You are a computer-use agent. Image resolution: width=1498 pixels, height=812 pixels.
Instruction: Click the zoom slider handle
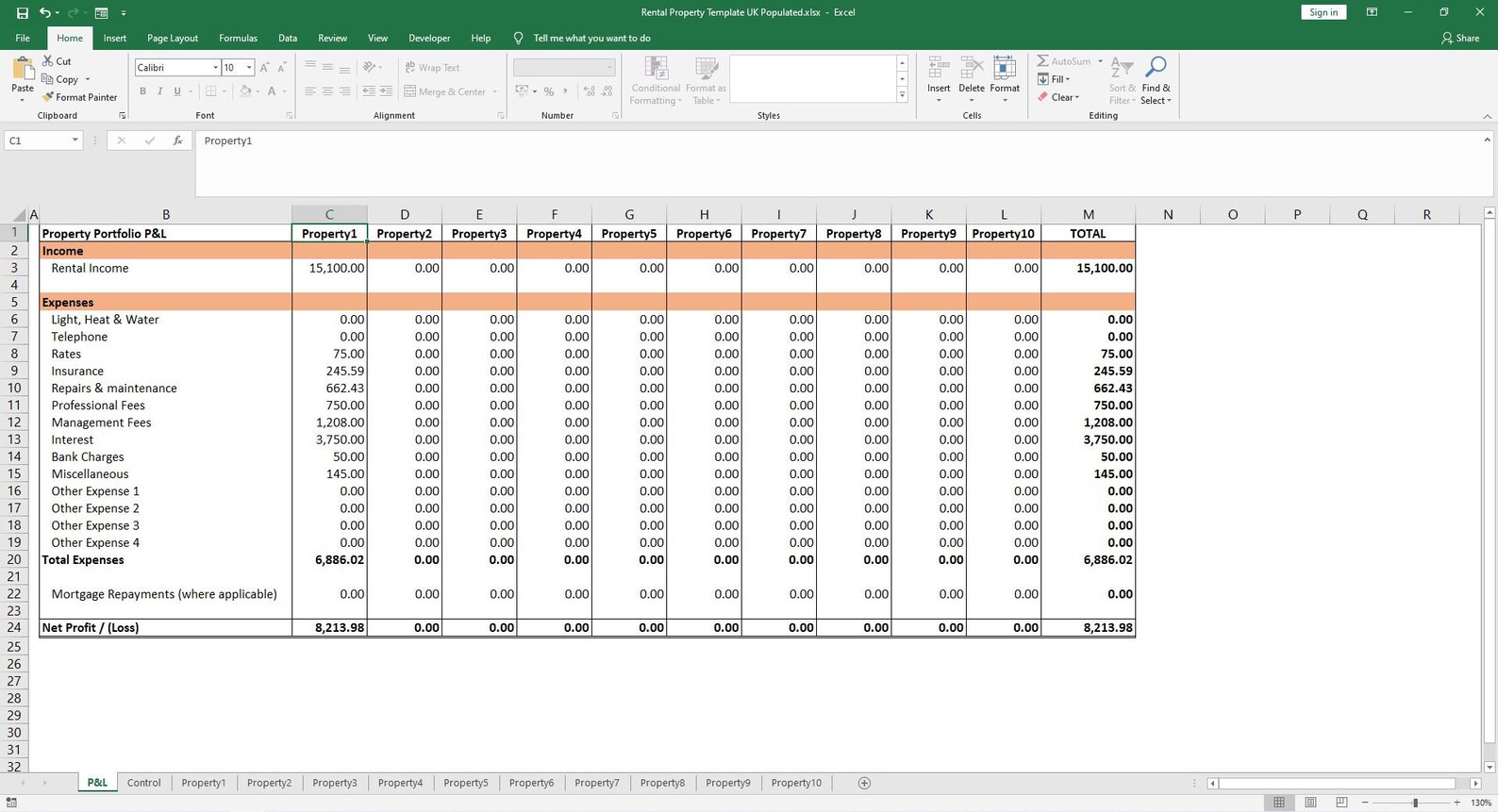coord(1415,803)
